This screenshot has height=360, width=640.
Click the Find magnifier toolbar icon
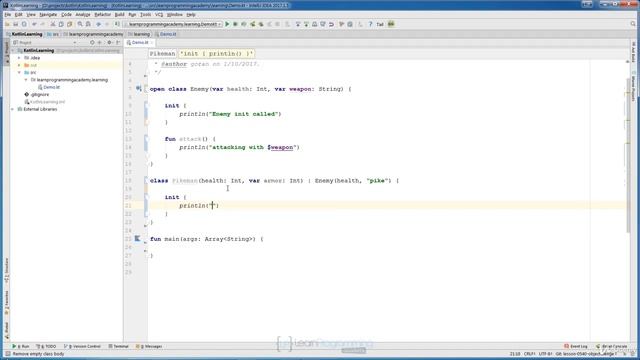pos(80,24)
